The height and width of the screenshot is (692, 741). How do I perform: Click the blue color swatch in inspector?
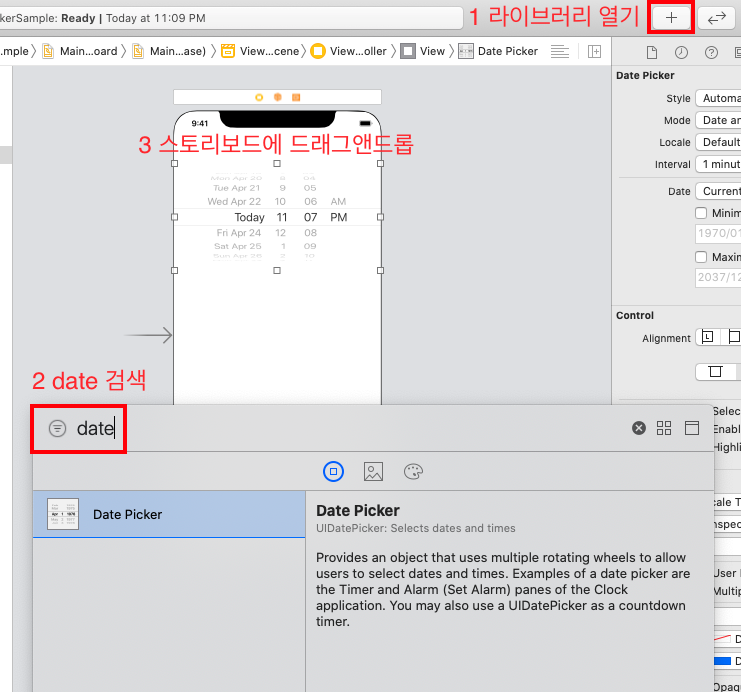(722, 661)
